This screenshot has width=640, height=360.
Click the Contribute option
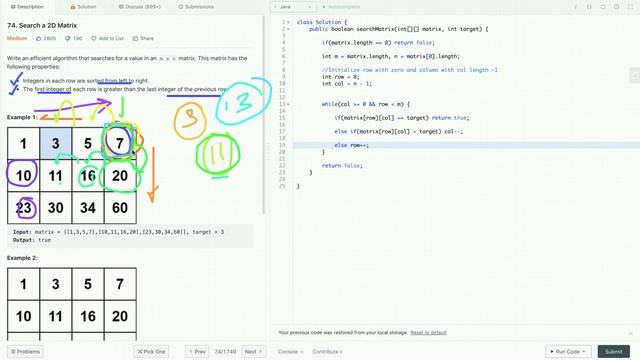click(327, 351)
